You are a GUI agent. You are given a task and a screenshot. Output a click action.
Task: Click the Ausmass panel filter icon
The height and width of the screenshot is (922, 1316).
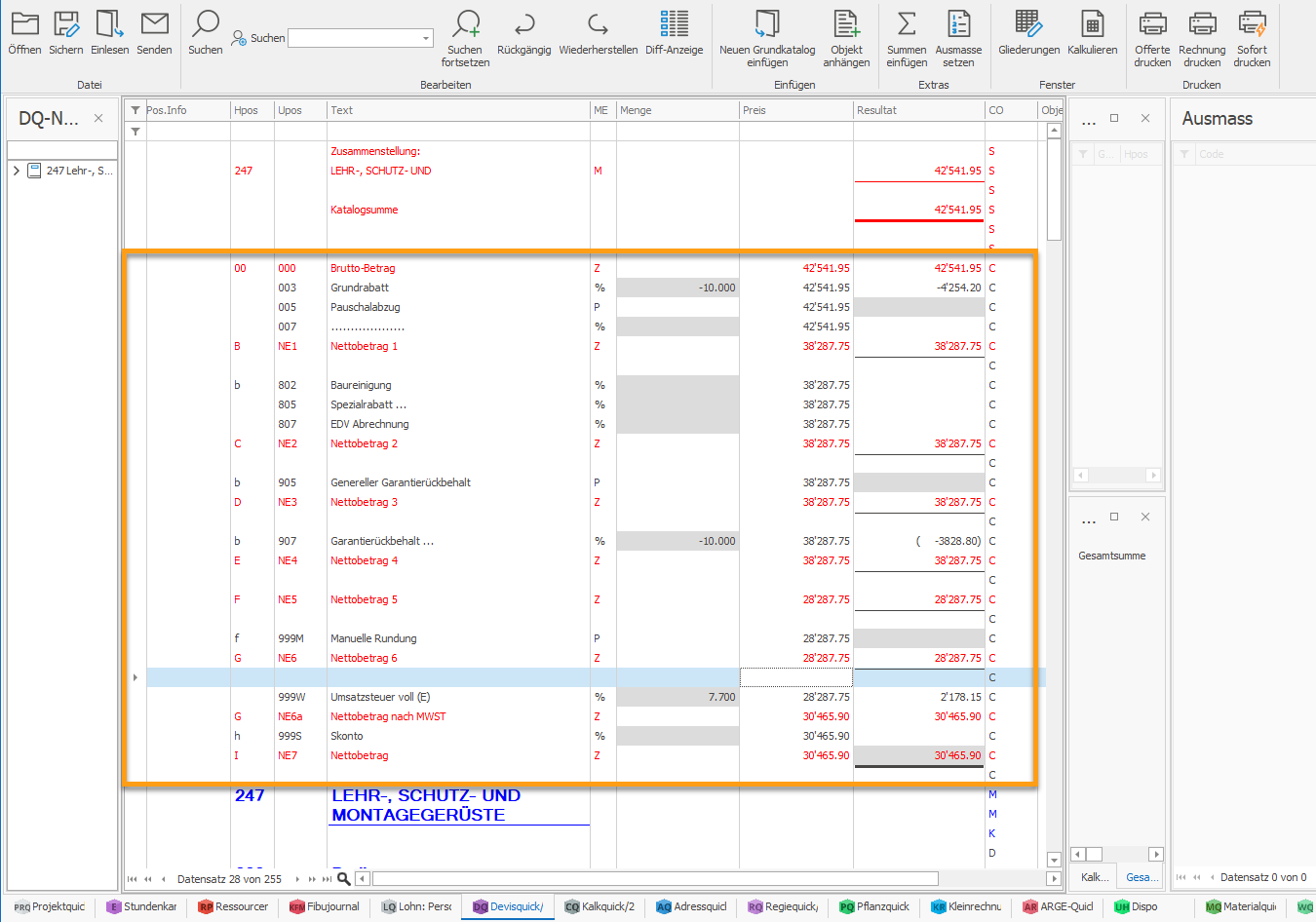coord(1184,154)
